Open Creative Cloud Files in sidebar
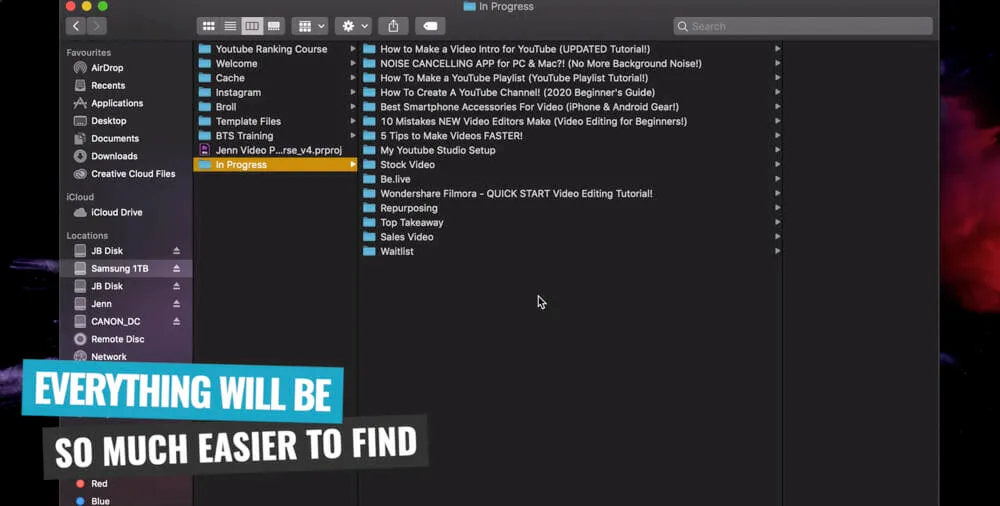1000x506 pixels. (133, 174)
